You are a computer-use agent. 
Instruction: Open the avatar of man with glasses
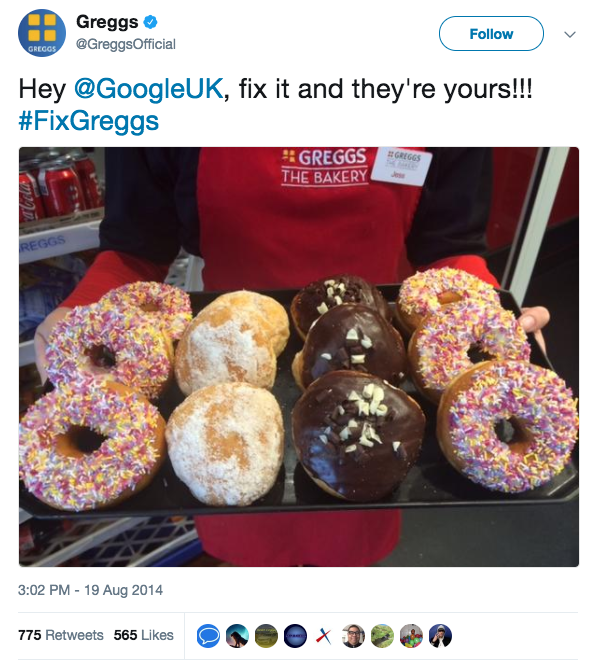[353, 635]
